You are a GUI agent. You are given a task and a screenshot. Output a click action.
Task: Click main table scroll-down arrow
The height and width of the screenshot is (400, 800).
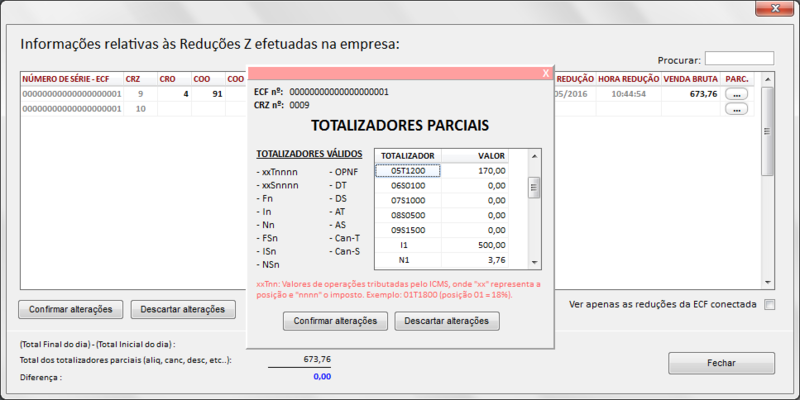(767, 282)
